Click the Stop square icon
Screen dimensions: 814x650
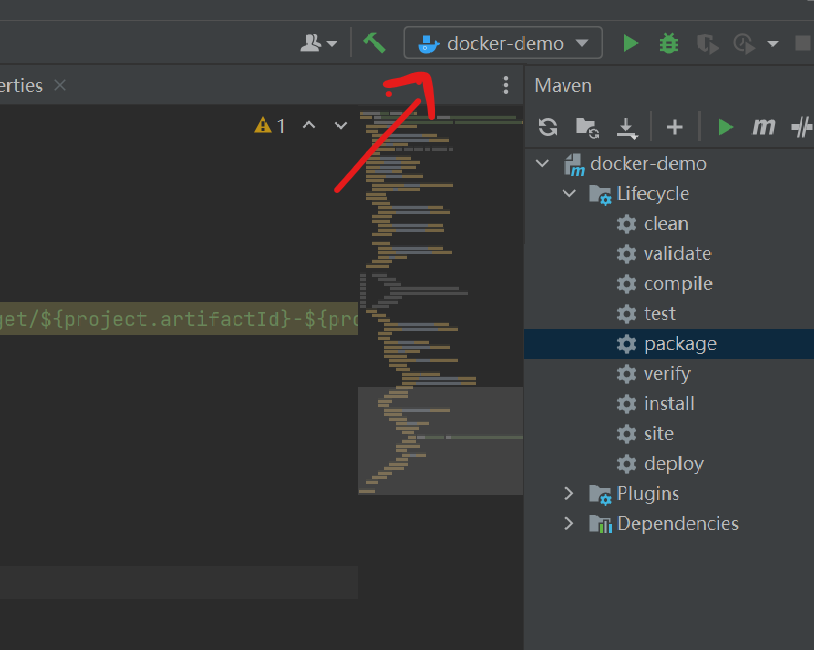click(x=803, y=43)
